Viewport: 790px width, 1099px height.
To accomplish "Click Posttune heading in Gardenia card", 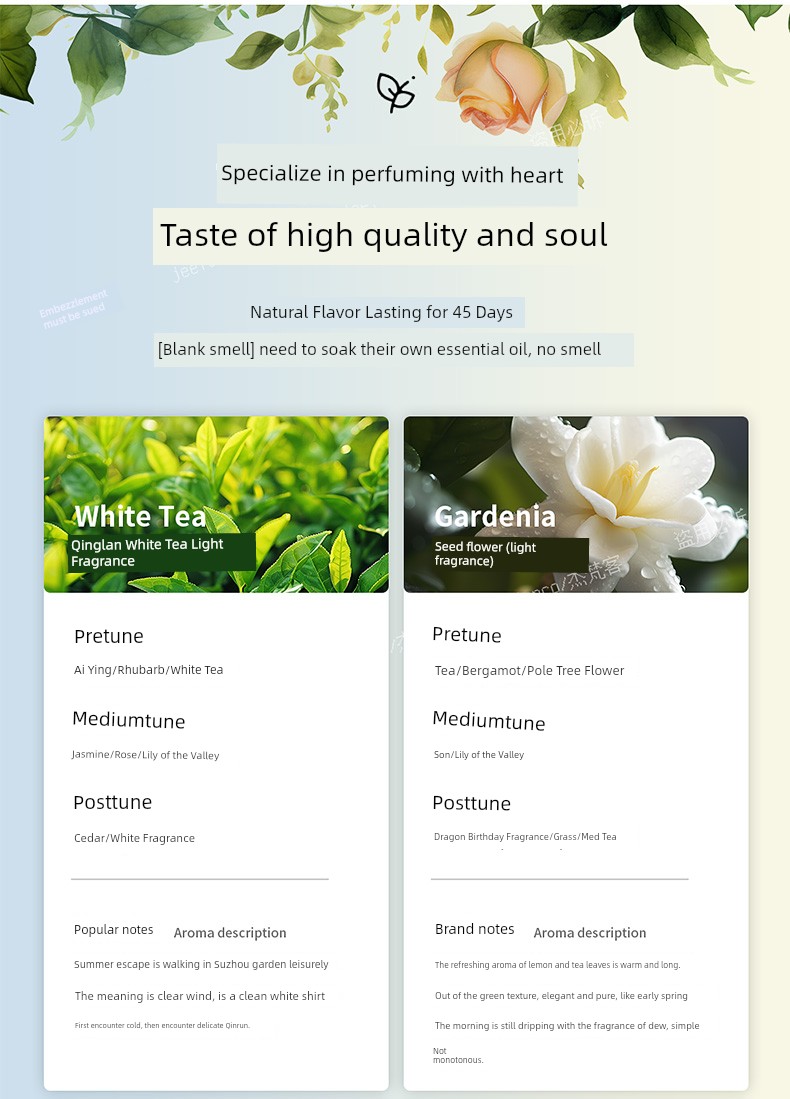I will (x=471, y=803).
